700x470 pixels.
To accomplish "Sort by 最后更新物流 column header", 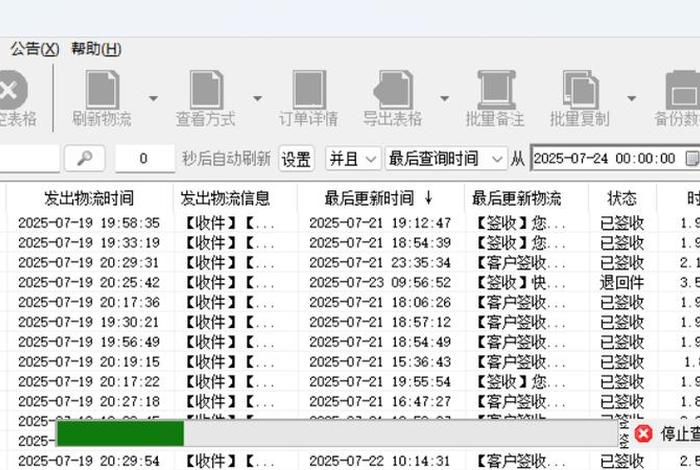I will (x=526, y=198).
